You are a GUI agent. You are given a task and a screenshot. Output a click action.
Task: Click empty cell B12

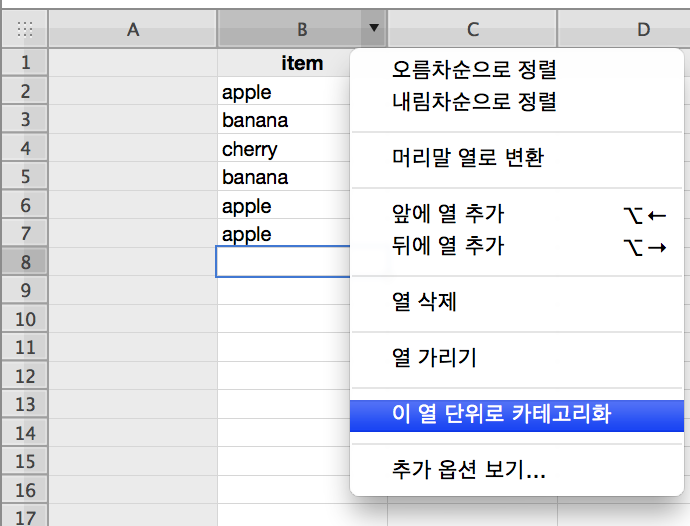click(283, 376)
